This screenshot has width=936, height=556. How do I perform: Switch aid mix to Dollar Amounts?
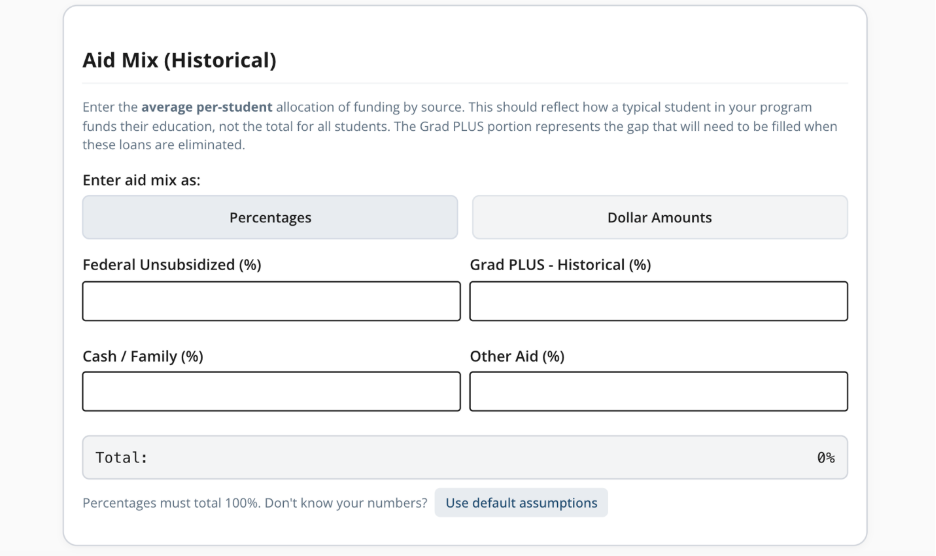[659, 217]
